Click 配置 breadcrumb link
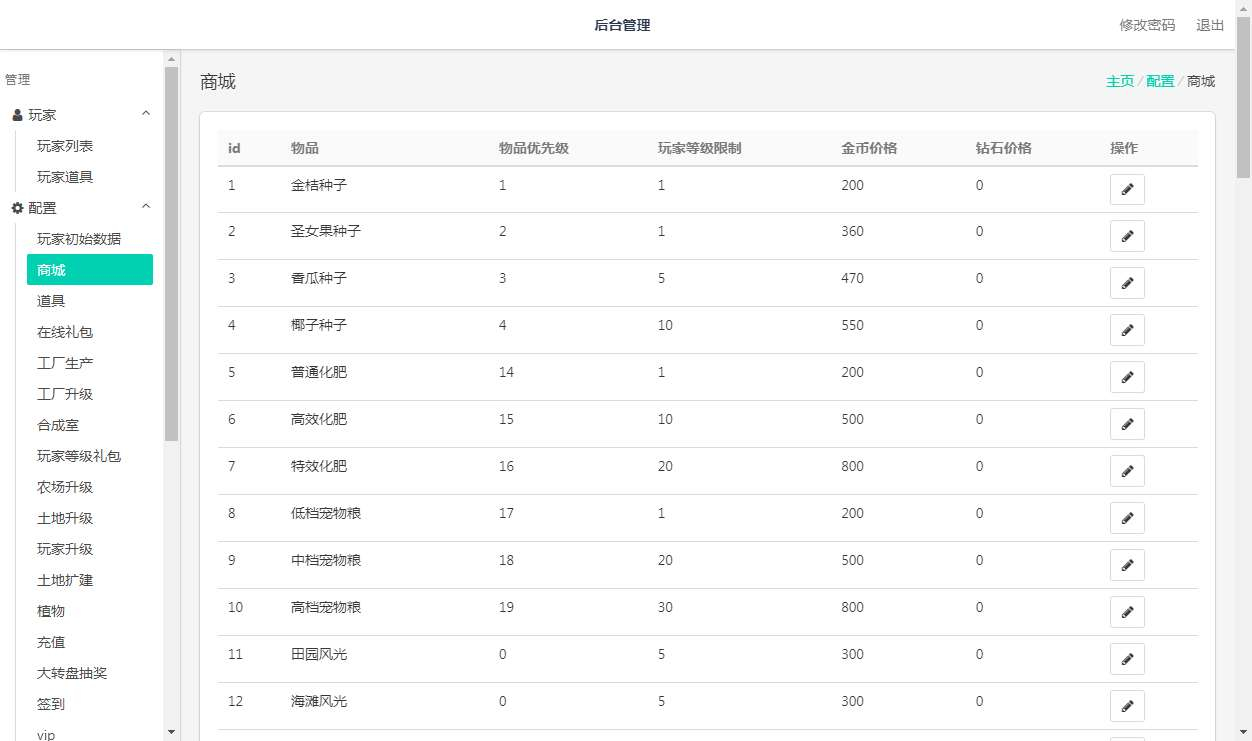This screenshot has height=741, width=1252. [x=1160, y=81]
